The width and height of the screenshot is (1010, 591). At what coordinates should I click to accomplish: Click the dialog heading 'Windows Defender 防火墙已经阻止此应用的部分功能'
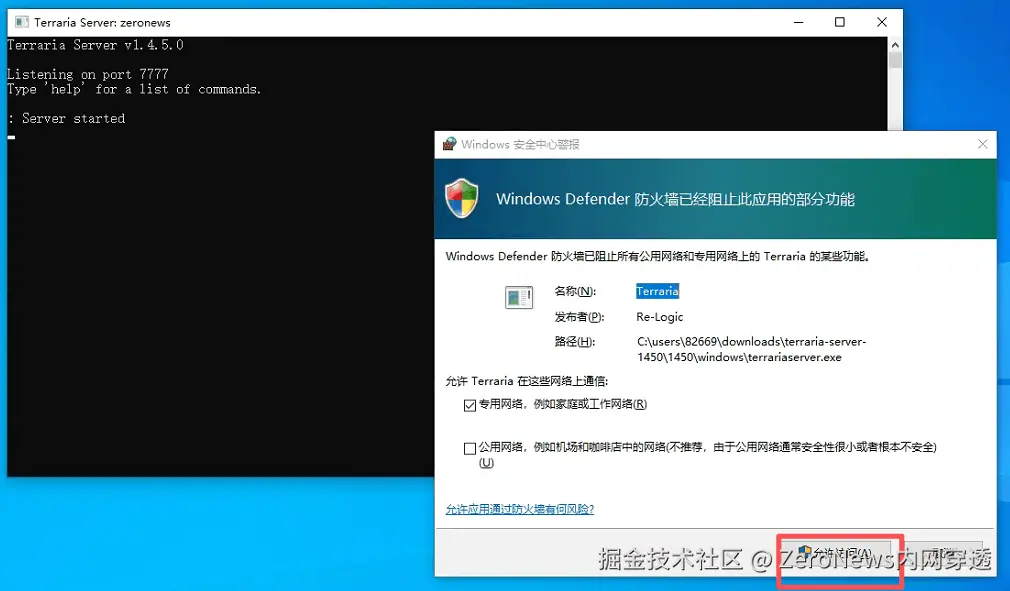tap(675, 199)
